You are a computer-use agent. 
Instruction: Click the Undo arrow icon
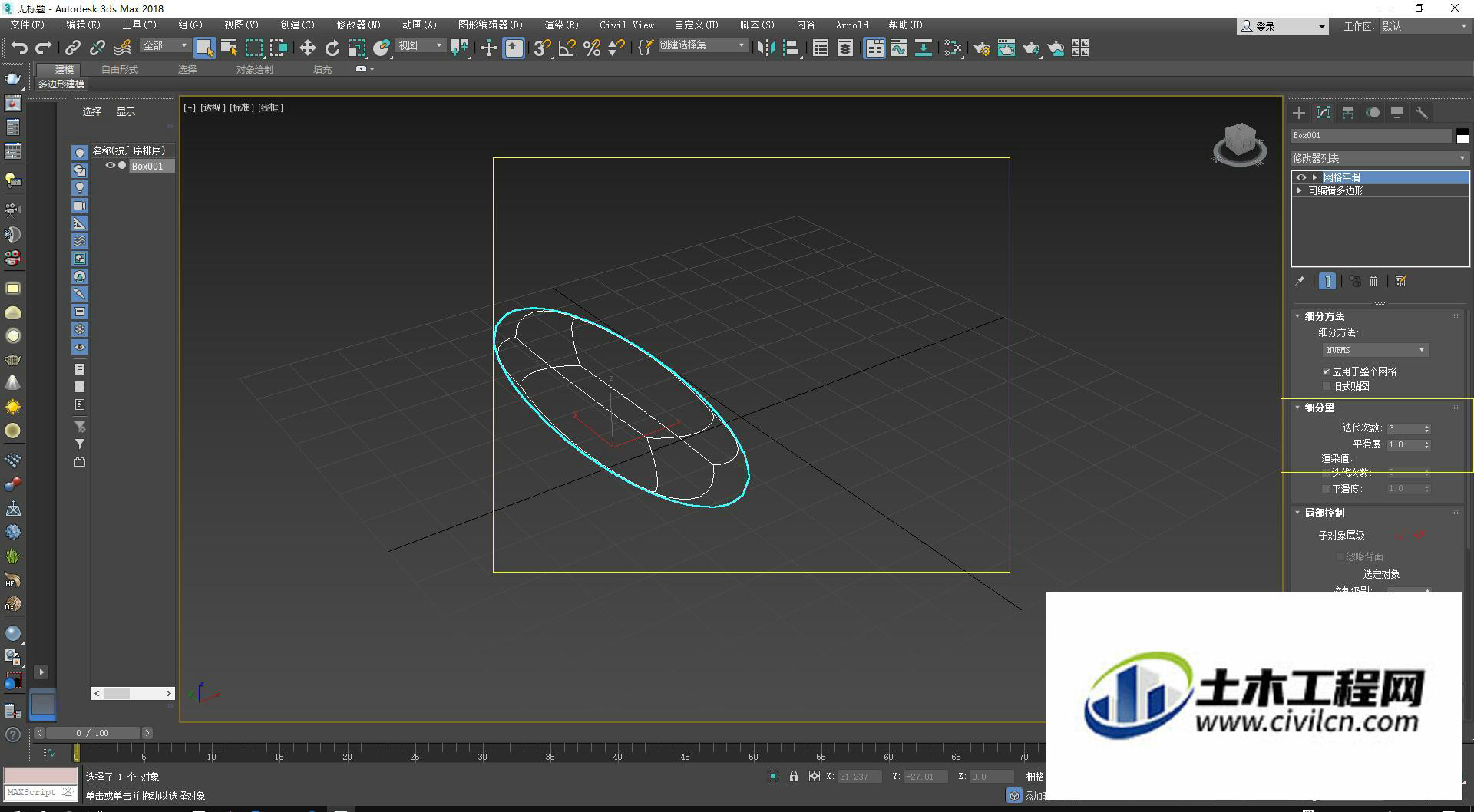pos(19,48)
